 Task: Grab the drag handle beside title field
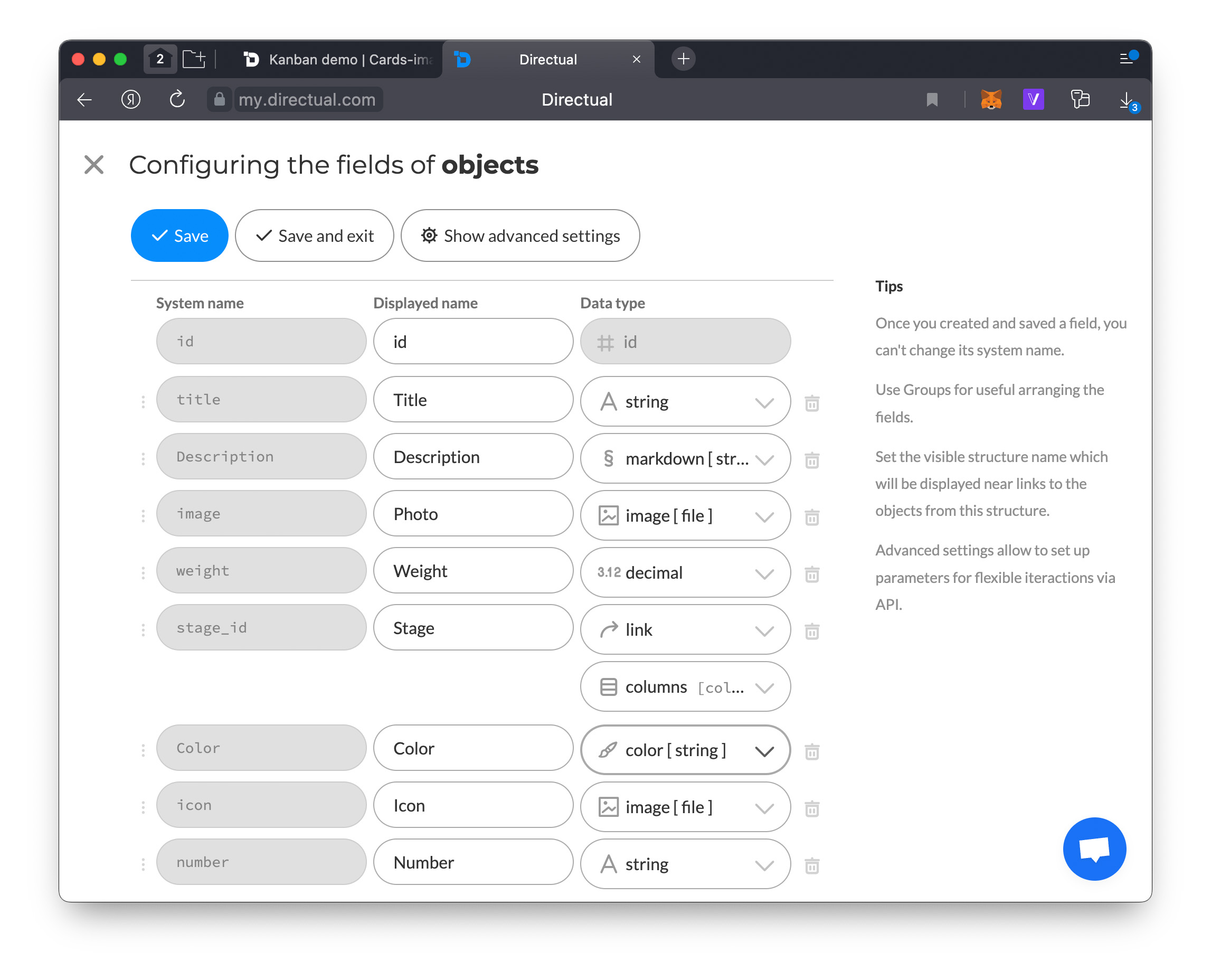[143, 401]
